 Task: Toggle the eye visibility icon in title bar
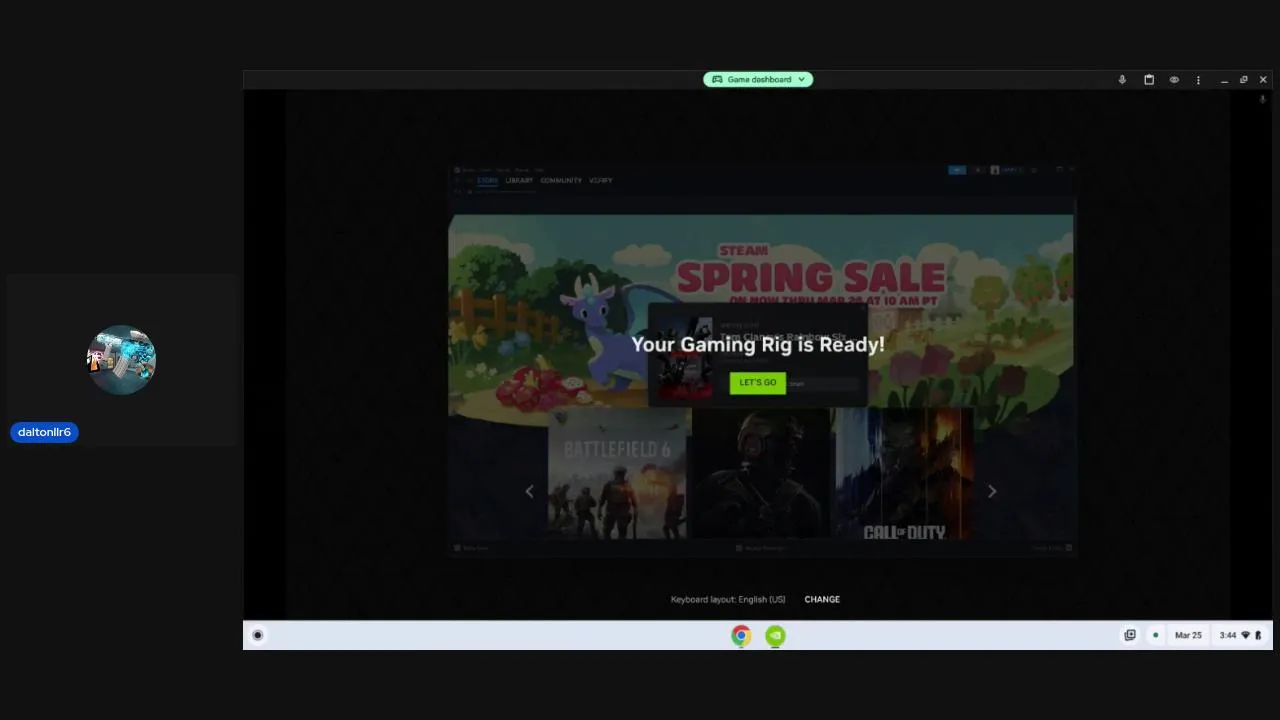coord(1174,80)
